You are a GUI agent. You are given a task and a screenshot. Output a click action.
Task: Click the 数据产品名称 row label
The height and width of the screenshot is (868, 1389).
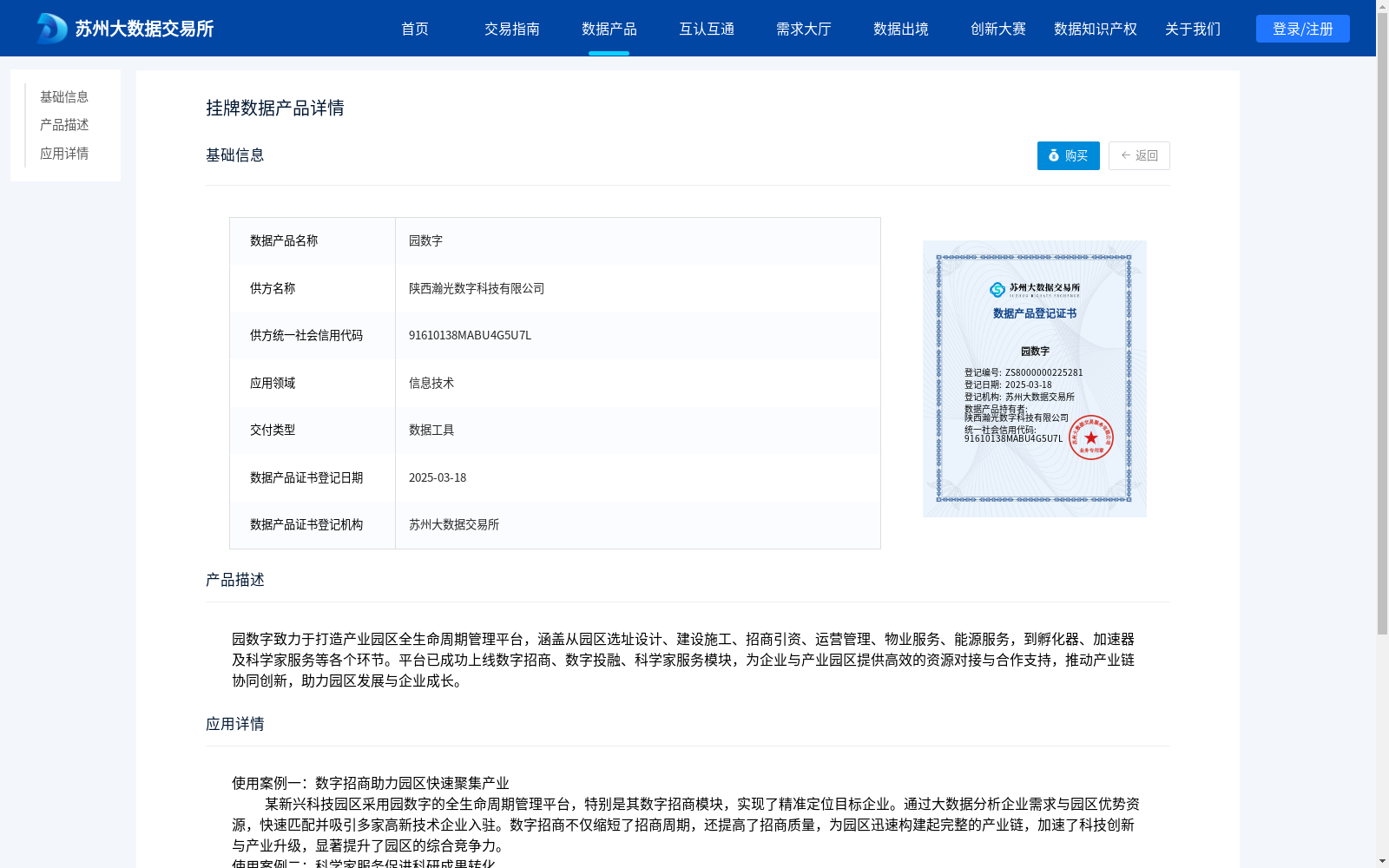coord(284,240)
